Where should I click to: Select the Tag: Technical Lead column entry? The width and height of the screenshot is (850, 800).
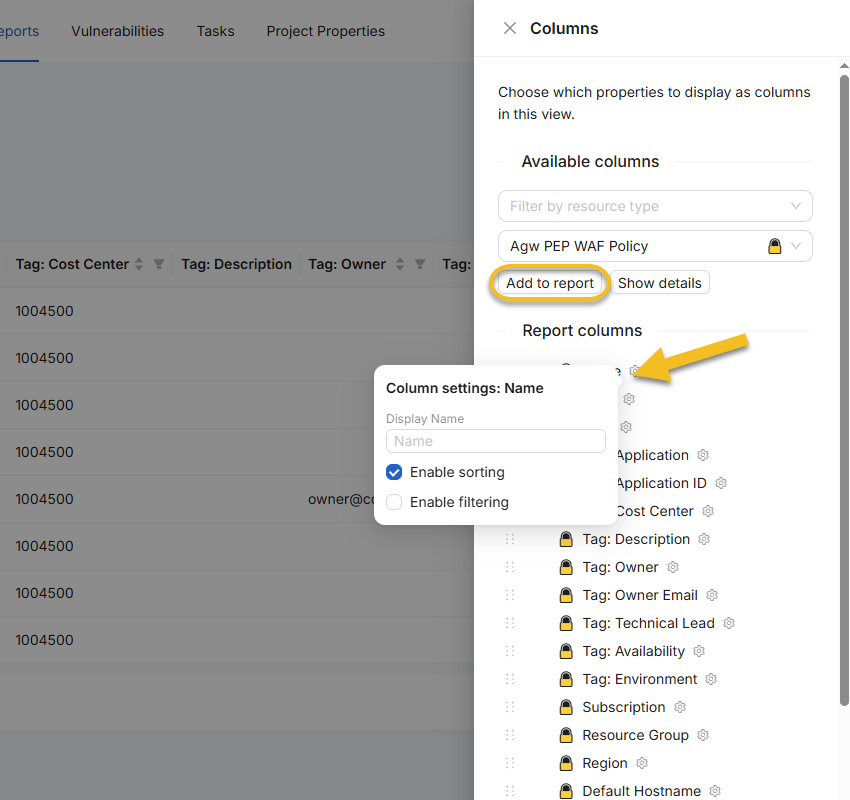648,623
